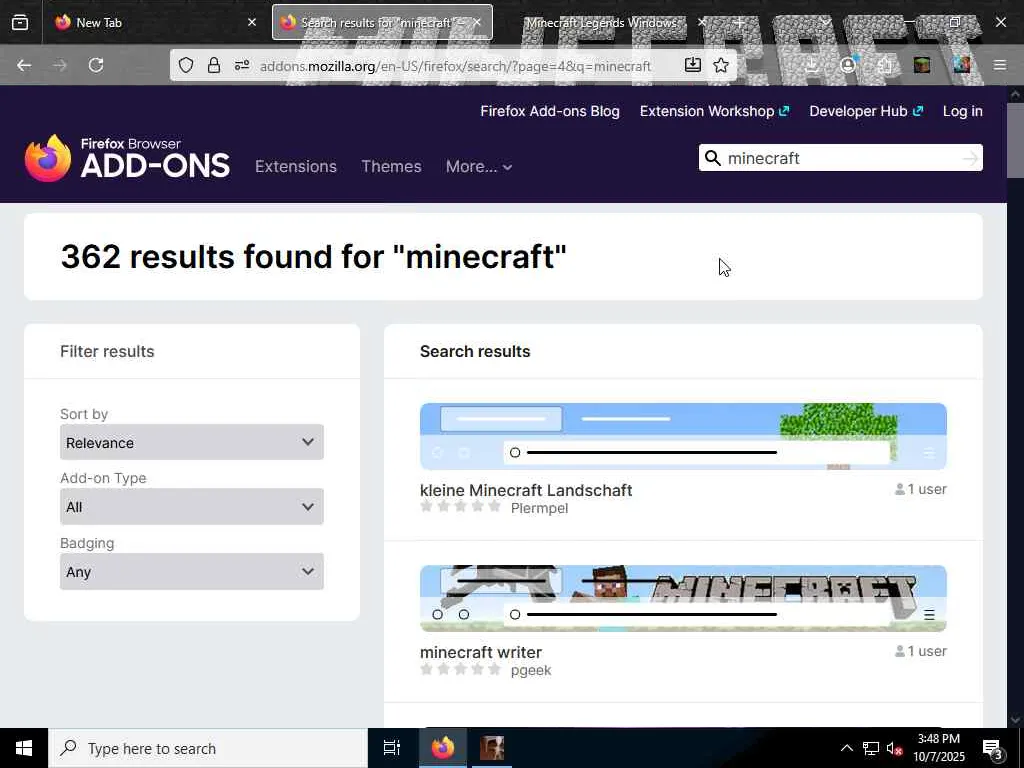The height and width of the screenshot is (768, 1024).
Task: Open Extension Workshop link
Action: 714,111
